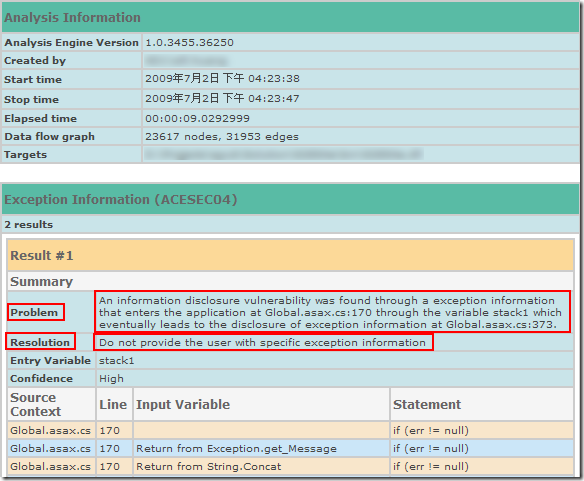584x481 pixels.
Task: Click Global.asax.cs in the String.Concat row
Action: tap(50, 466)
